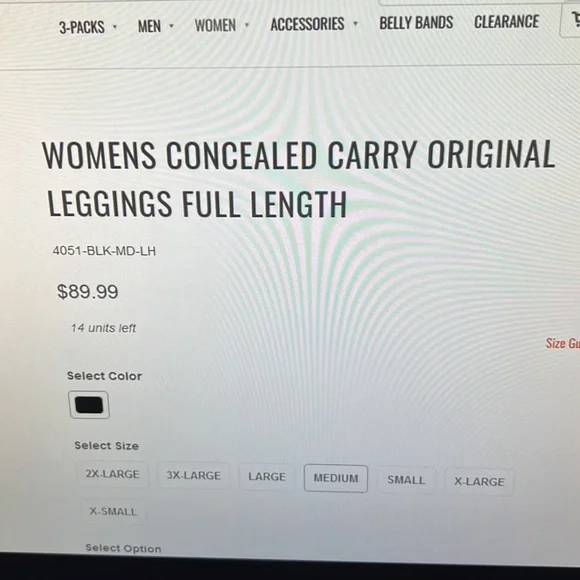This screenshot has height=580, width=580.
Task: Choose size SMALL
Action: click(x=406, y=480)
